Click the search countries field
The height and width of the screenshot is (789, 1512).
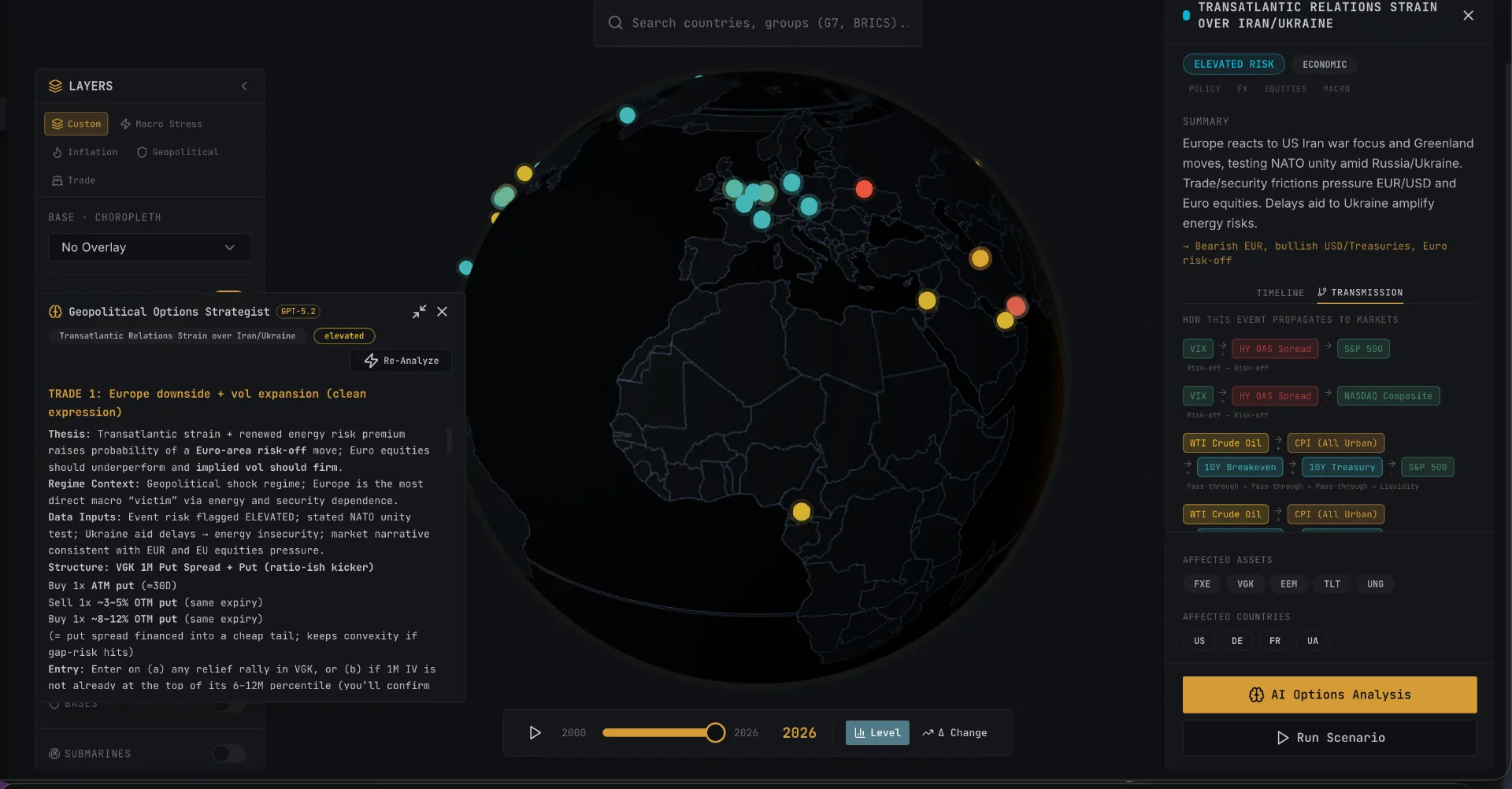click(x=758, y=23)
